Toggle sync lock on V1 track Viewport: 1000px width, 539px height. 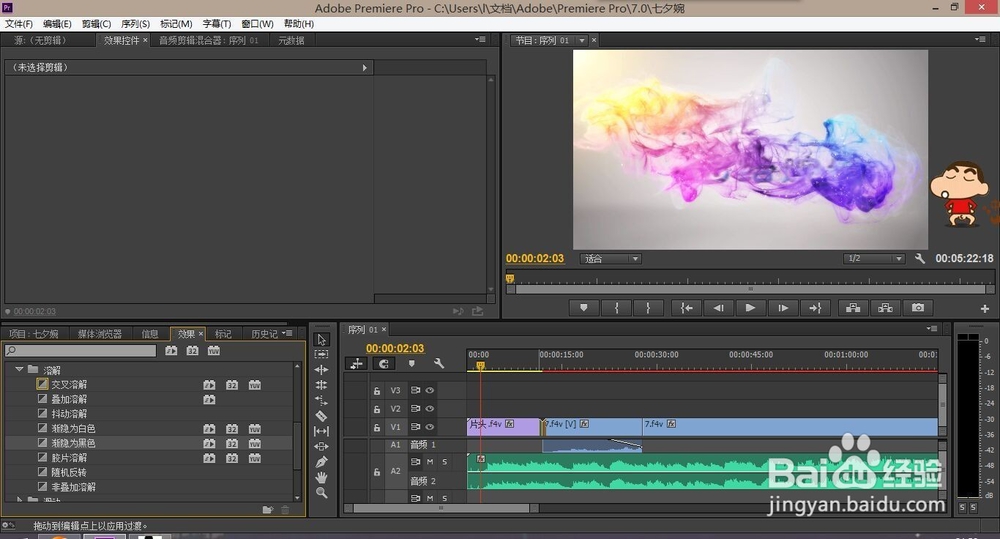(x=415, y=427)
